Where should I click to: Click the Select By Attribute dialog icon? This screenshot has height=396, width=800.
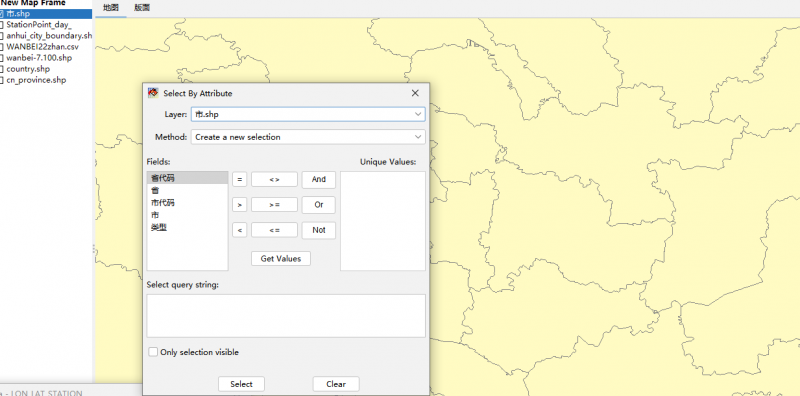point(153,93)
